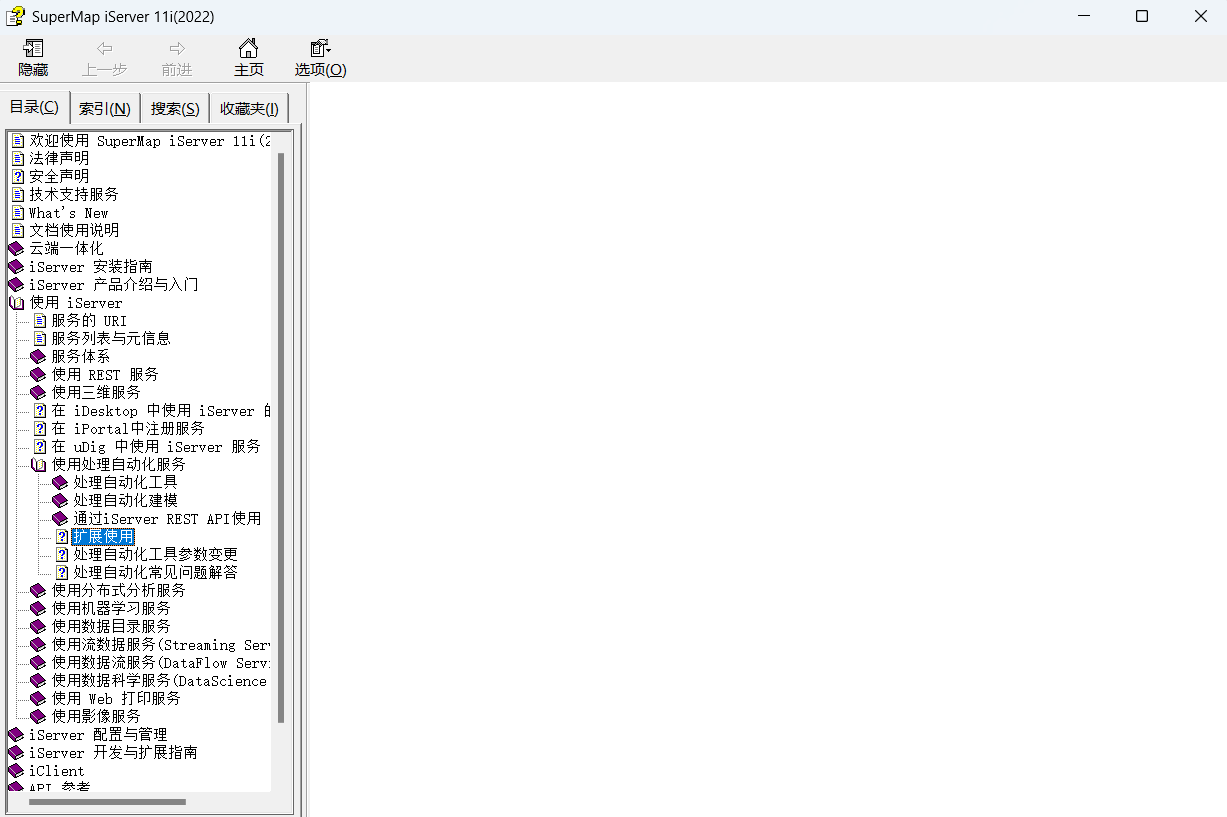The height and width of the screenshot is (817, 1227).
Task: Expand book icon of 使用数据科学服务(DataScience
Action: [x=39, y=680]
